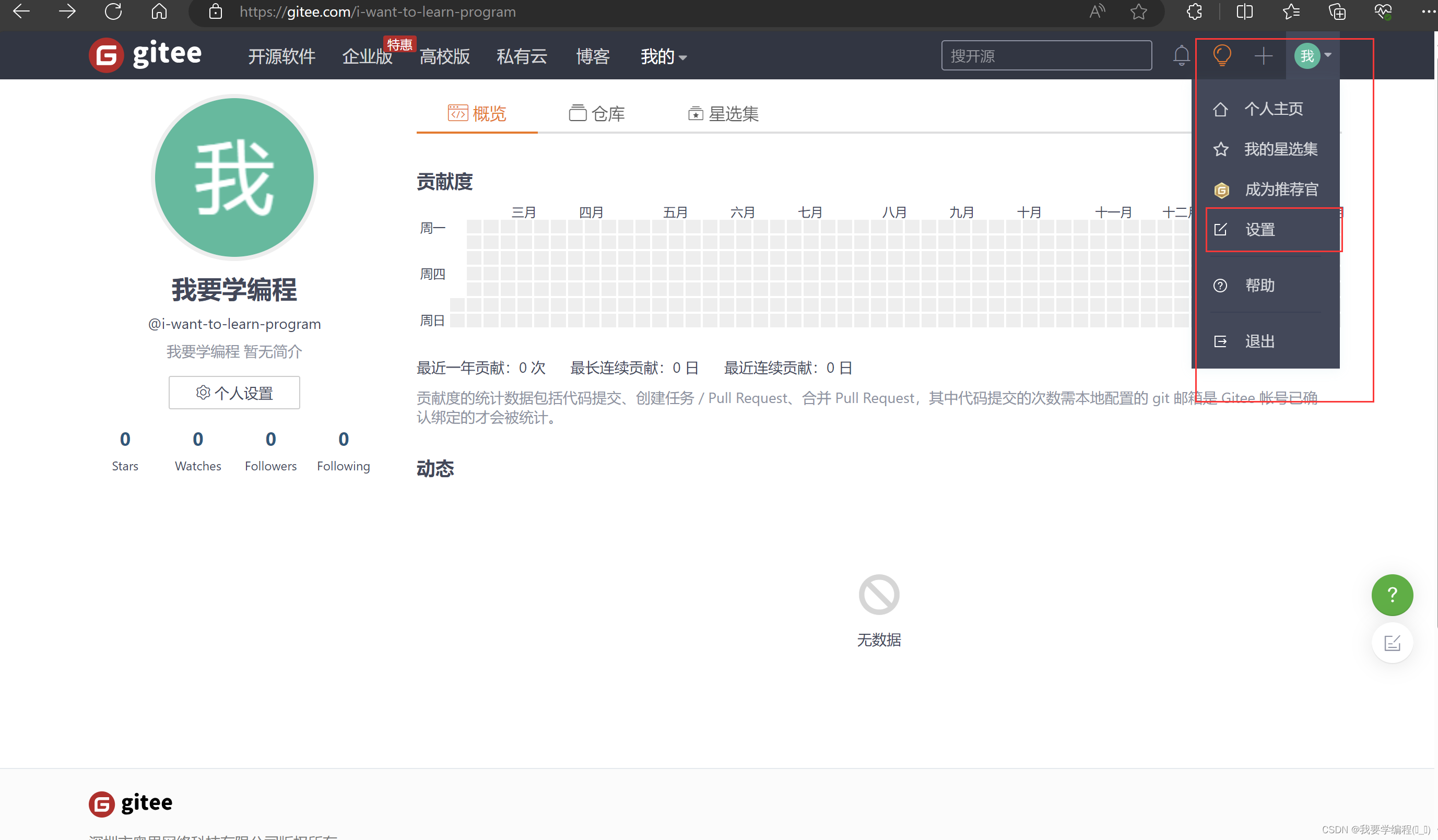Click the 个人设置 button
This screenshot has height=840, width=1438.
(x=234, y=393)
